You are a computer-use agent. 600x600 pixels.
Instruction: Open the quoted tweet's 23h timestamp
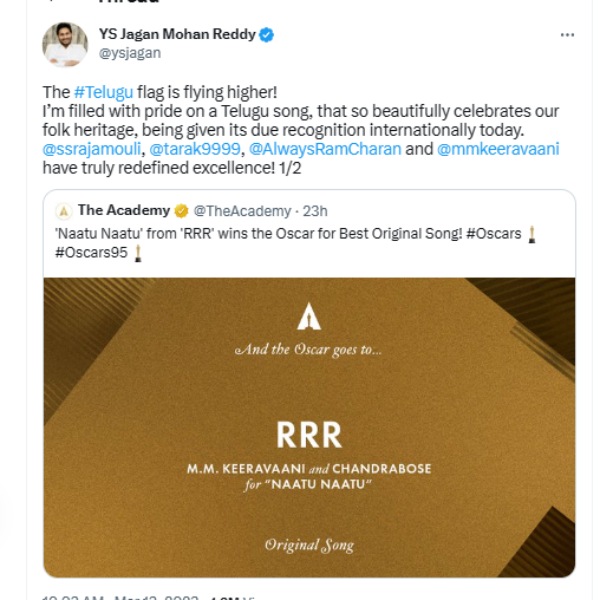click(314, 211)
